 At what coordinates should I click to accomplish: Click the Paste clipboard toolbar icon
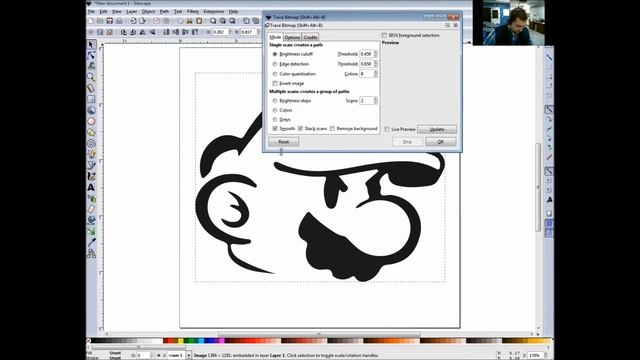[x=199, y=21]
